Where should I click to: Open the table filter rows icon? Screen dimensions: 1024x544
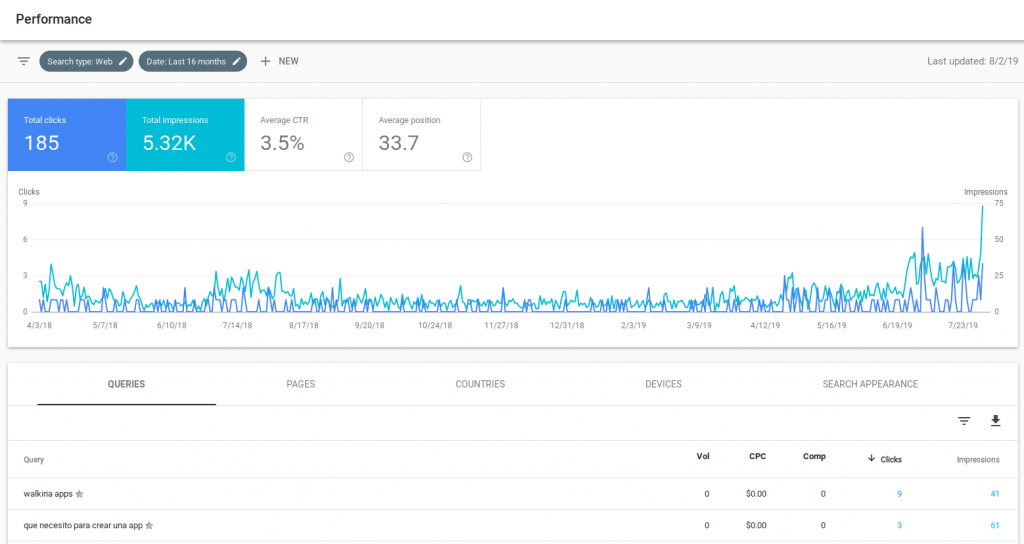[x=964, y=421]
